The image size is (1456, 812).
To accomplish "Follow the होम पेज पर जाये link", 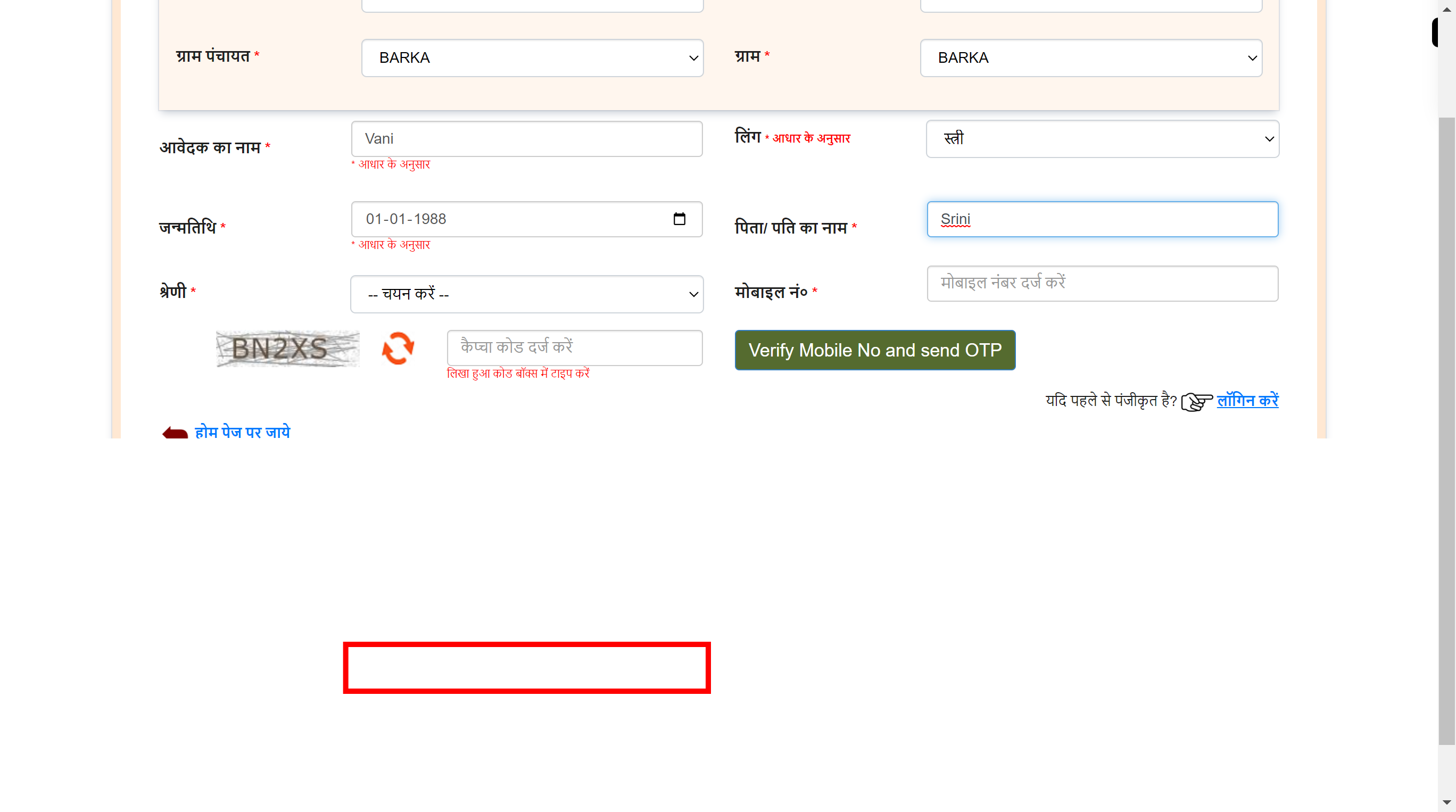I will [243, 432].
